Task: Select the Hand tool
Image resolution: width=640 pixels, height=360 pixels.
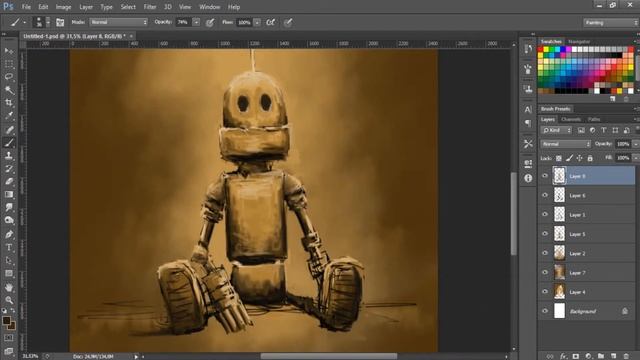Action: click(9, 287)
